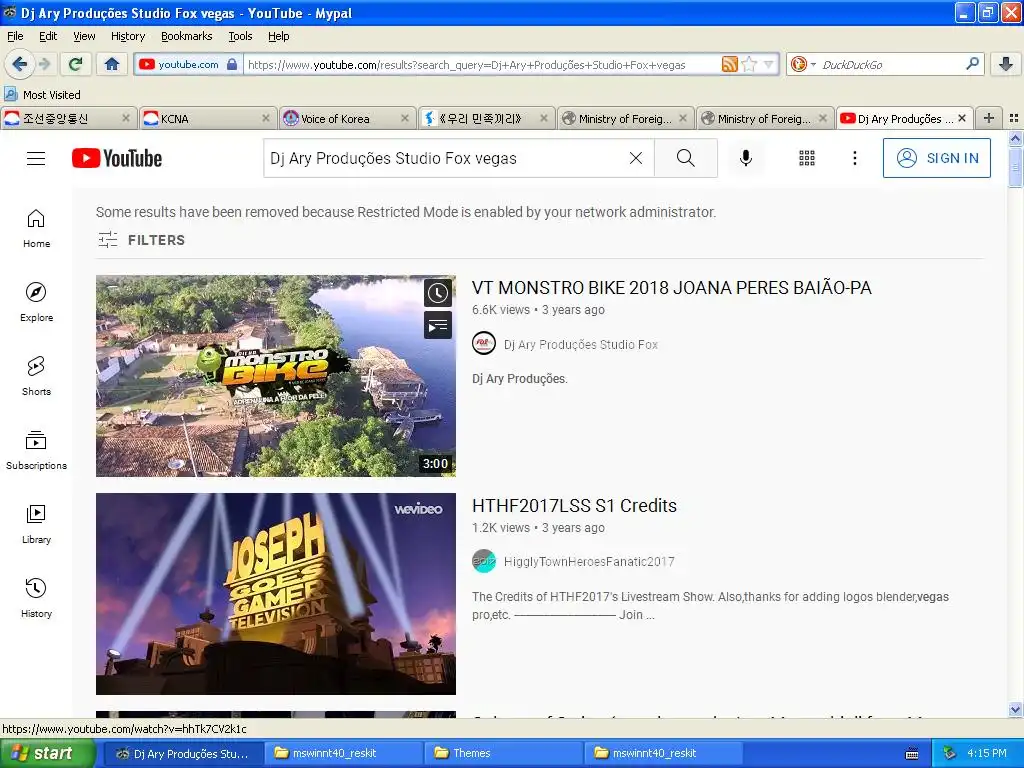
Task: Open HTHF2017LSS S1 Credits video title
Action: (x=574, y=505)
